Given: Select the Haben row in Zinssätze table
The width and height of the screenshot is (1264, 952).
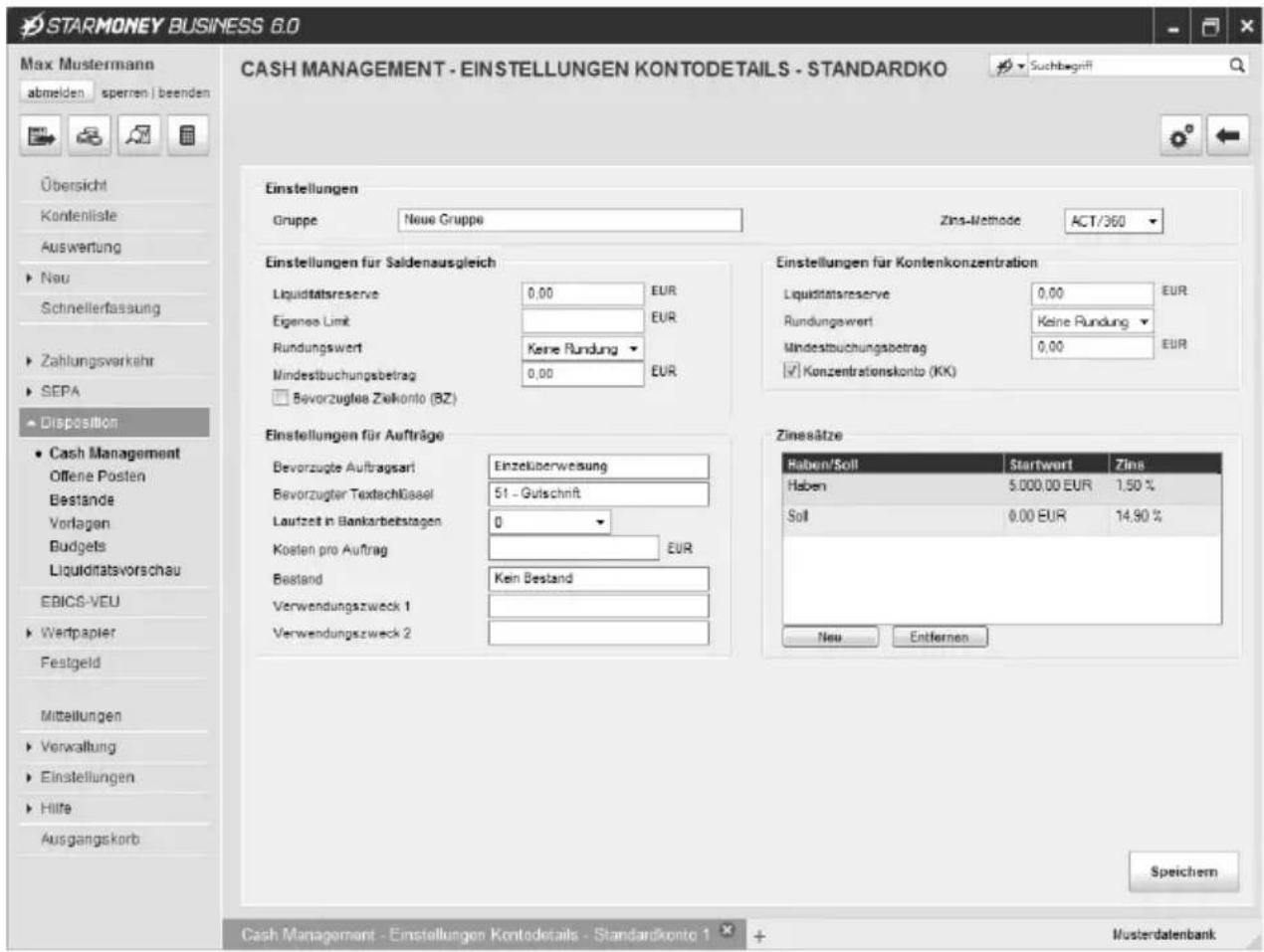Looking at the screenshot, I should click(1002, 486).
